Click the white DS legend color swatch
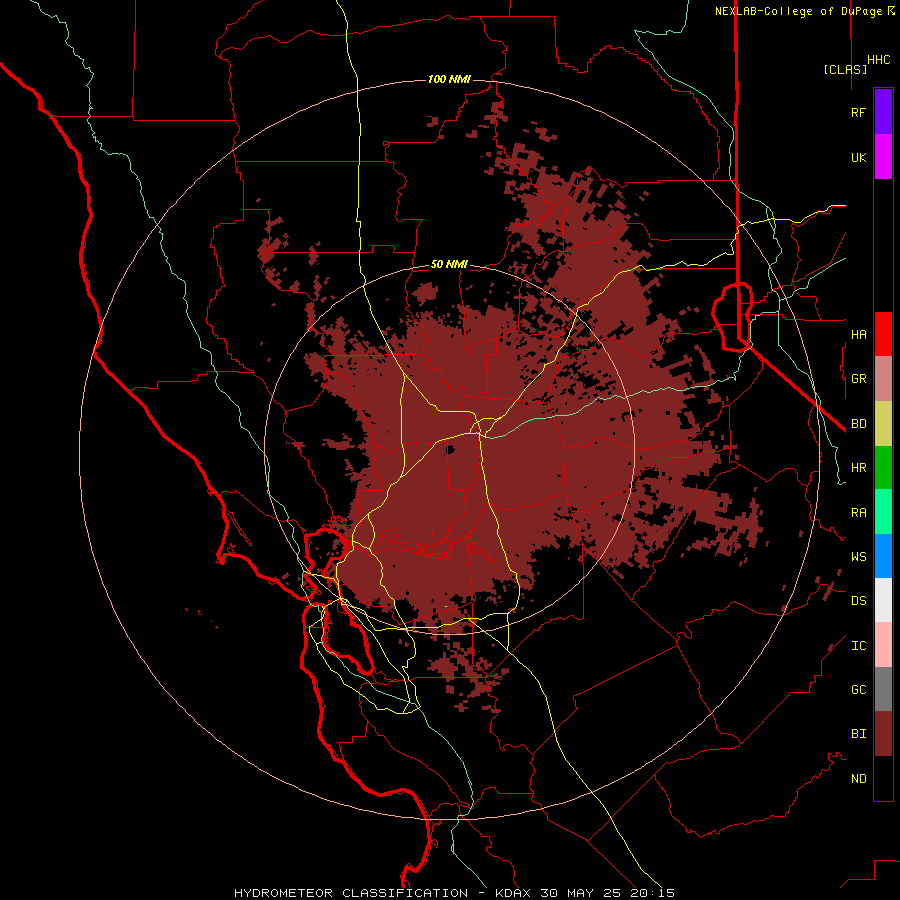The image size is (900, 900). click(x=883, y=600)
